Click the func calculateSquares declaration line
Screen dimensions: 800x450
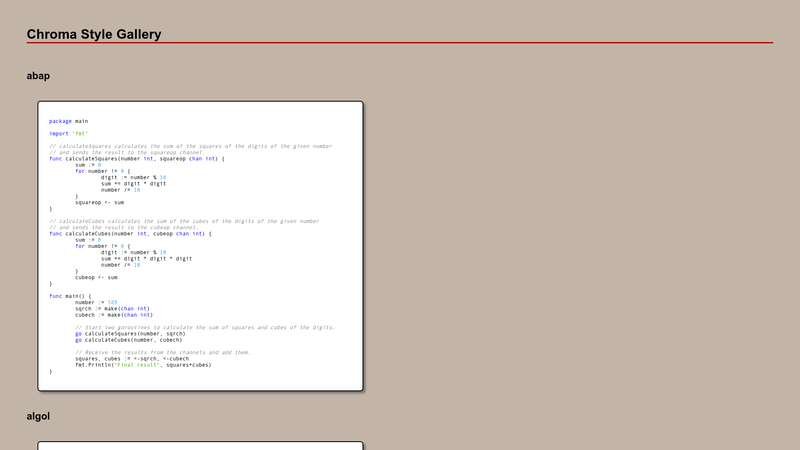pyautogui.click(x=137, y=159)
